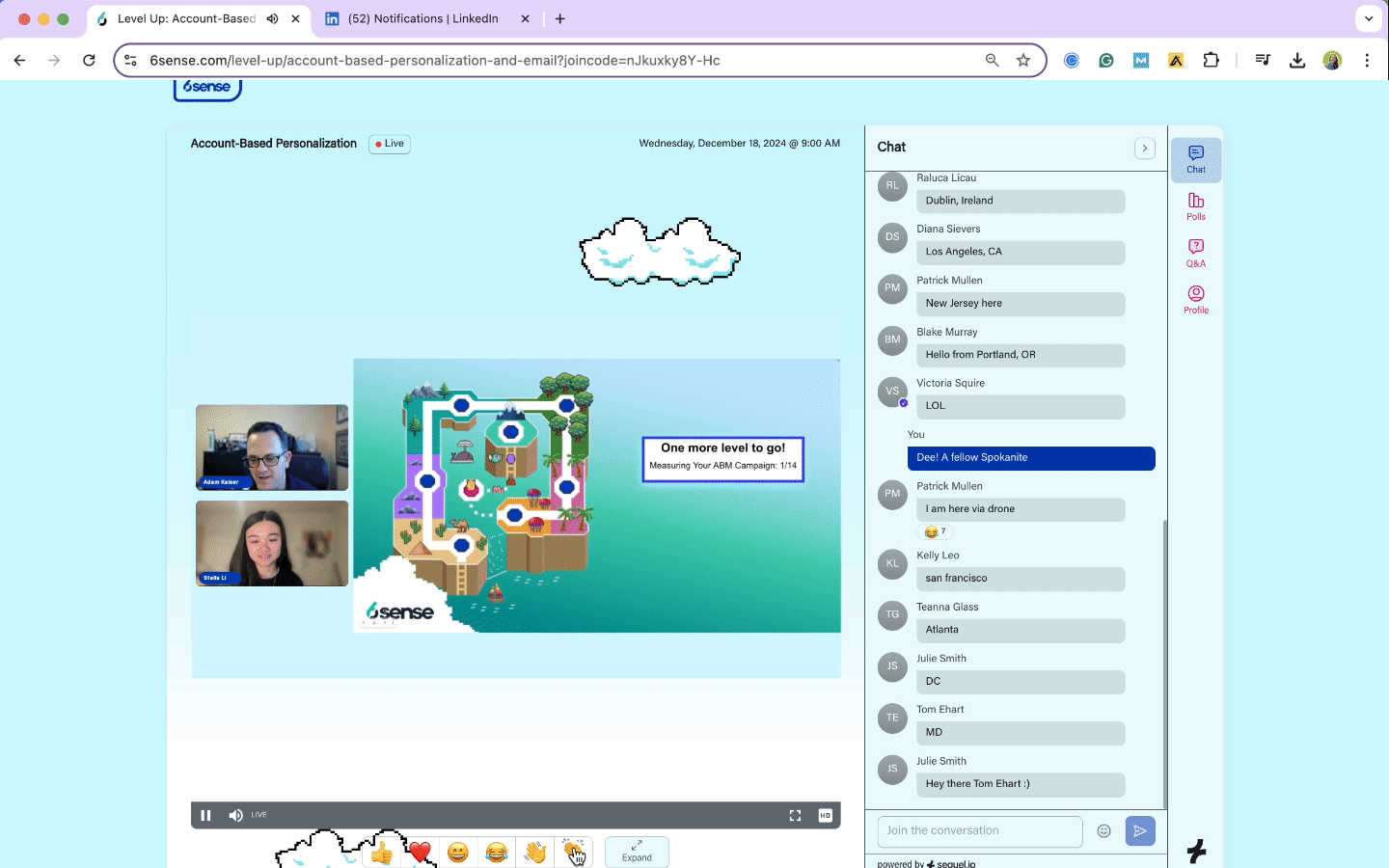Focus the Join the conversation input
This screenshot has width=1389, height=868.
(980, 831)
